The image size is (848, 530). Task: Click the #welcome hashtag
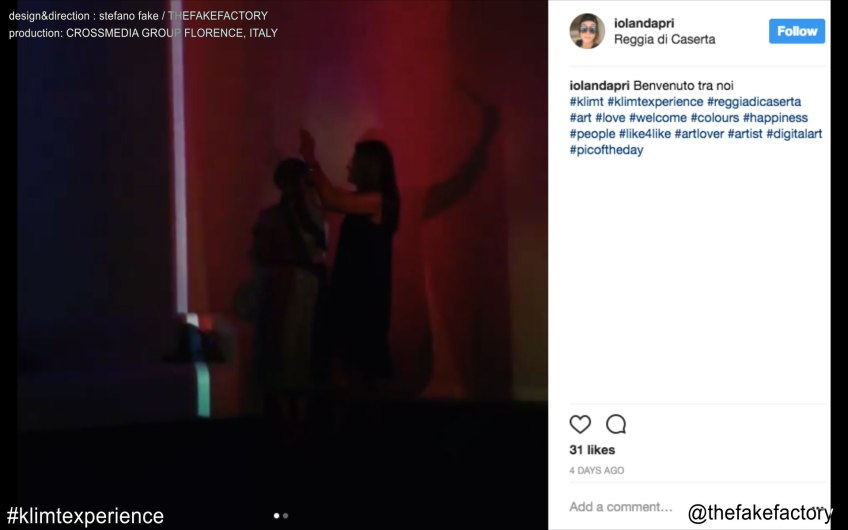[x=658, y=118]
